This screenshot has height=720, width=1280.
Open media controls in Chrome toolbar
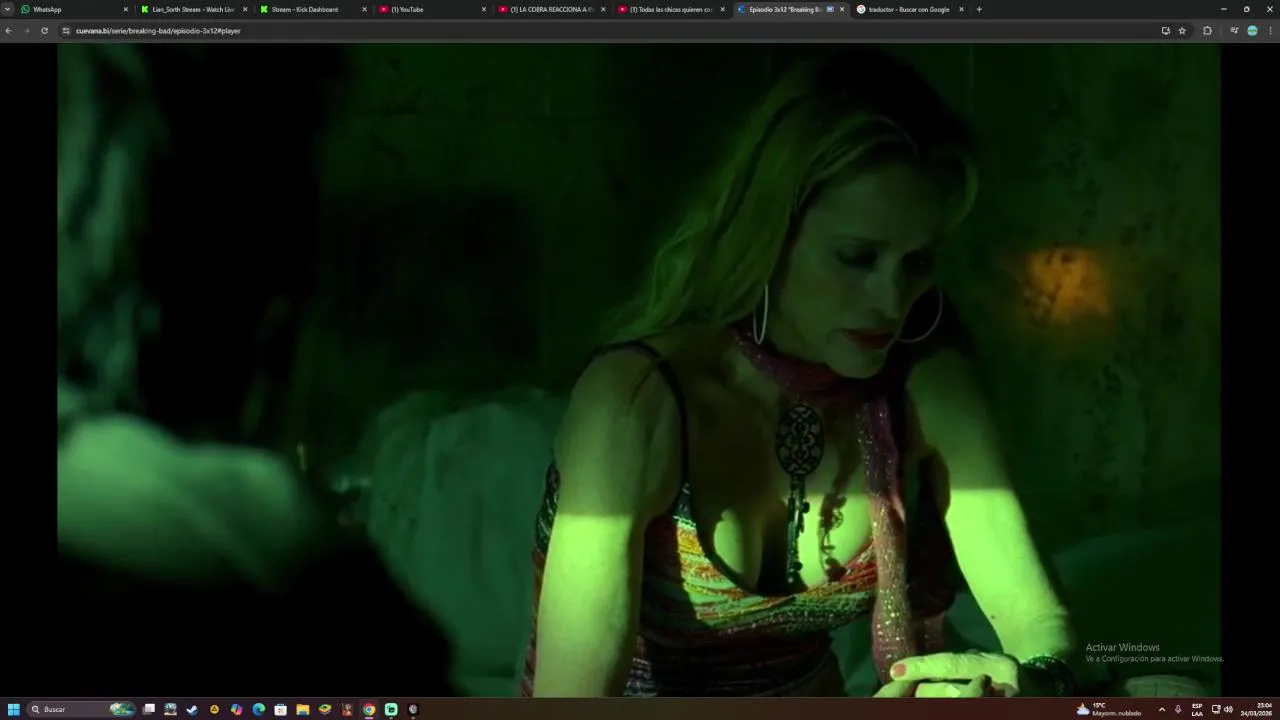pos(1234,31)
